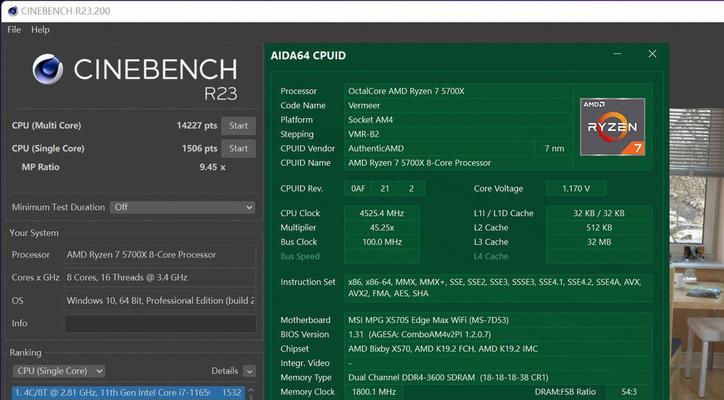Start the CPU Multi Core test
The image size is (724, 400).
click(238, 126)
